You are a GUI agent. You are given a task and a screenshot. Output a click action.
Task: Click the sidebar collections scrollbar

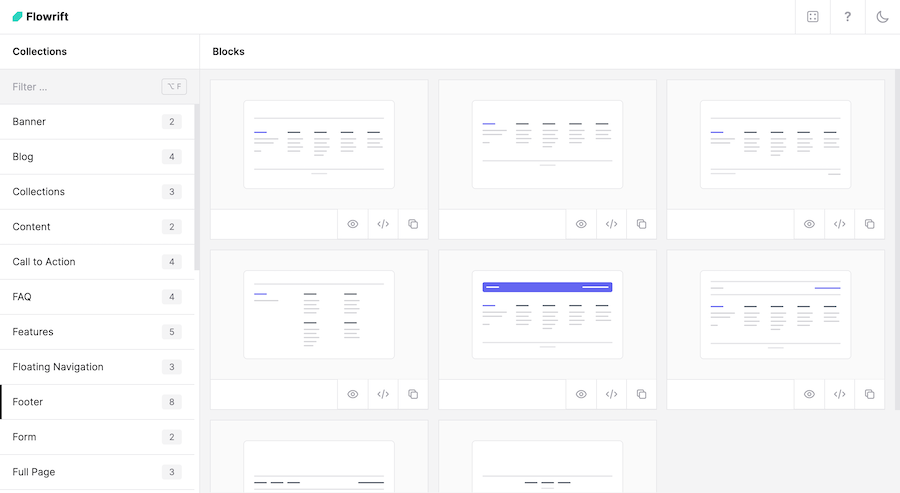tap(196, 185)
